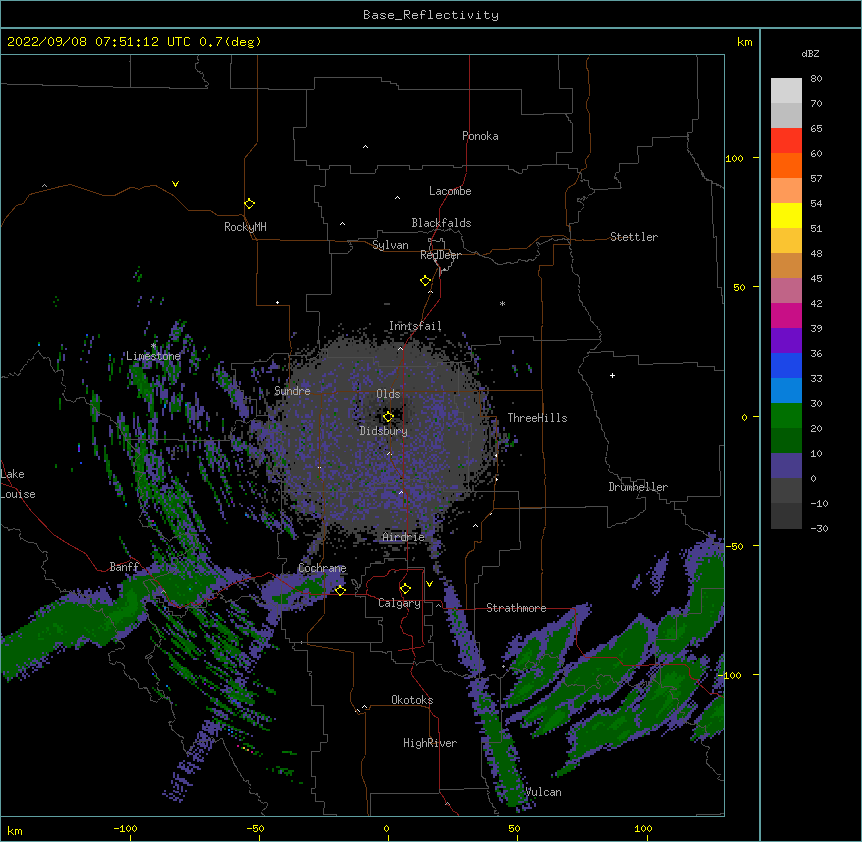Select the orange 60 dBZ legend swatch

click(x=786, y=165)
